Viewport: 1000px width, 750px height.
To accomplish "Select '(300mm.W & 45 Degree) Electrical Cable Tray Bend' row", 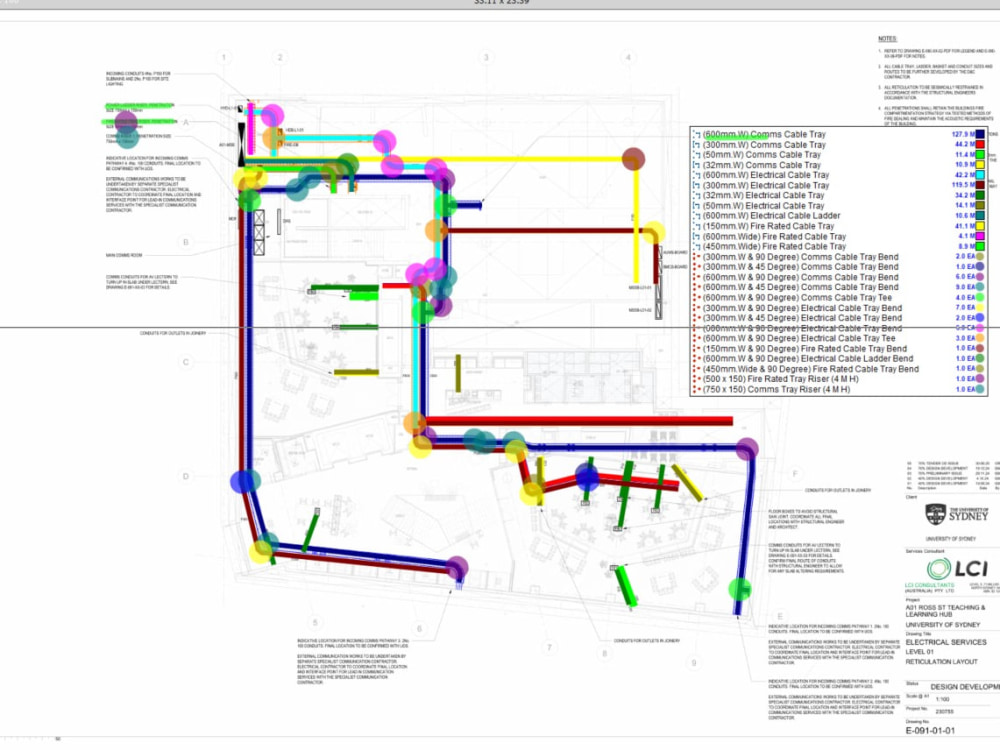I will point(839,318).
